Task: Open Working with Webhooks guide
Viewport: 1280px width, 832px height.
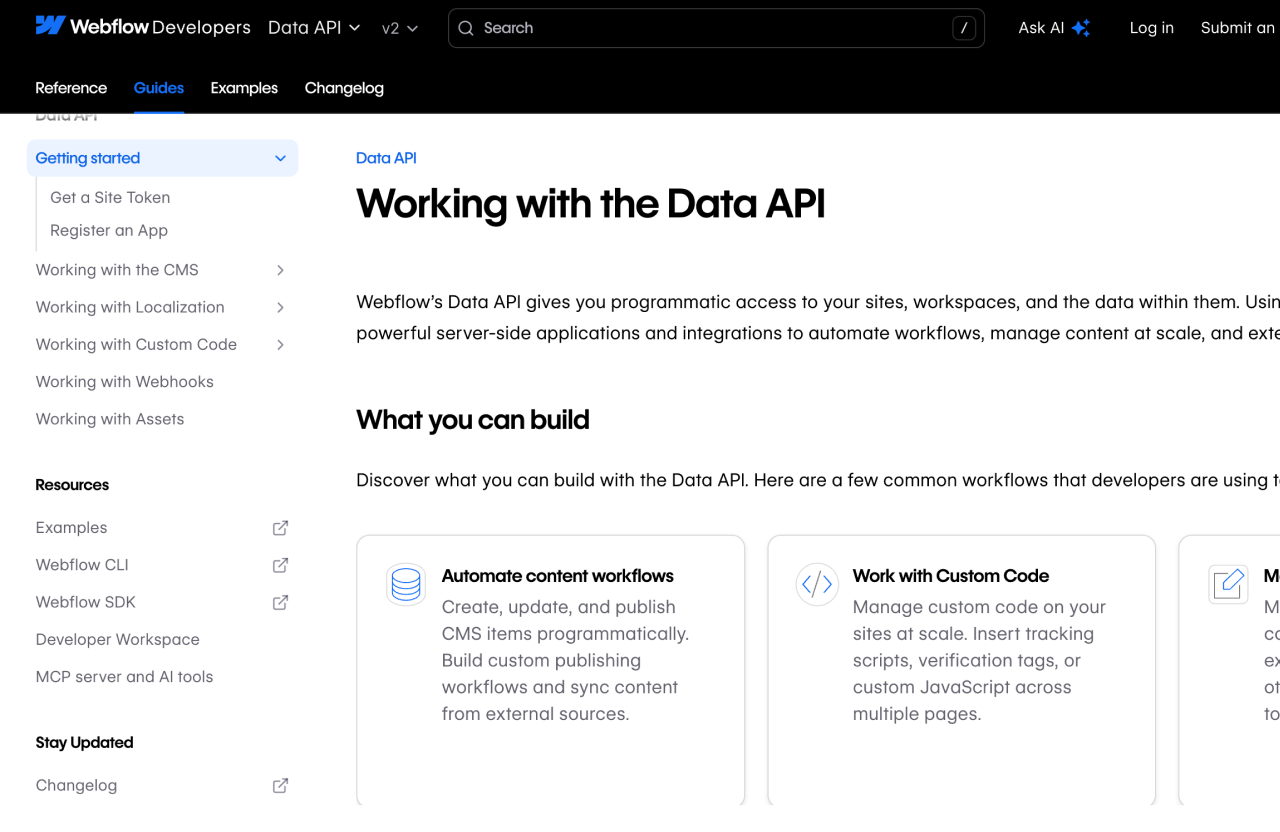Action: [125, 382]
